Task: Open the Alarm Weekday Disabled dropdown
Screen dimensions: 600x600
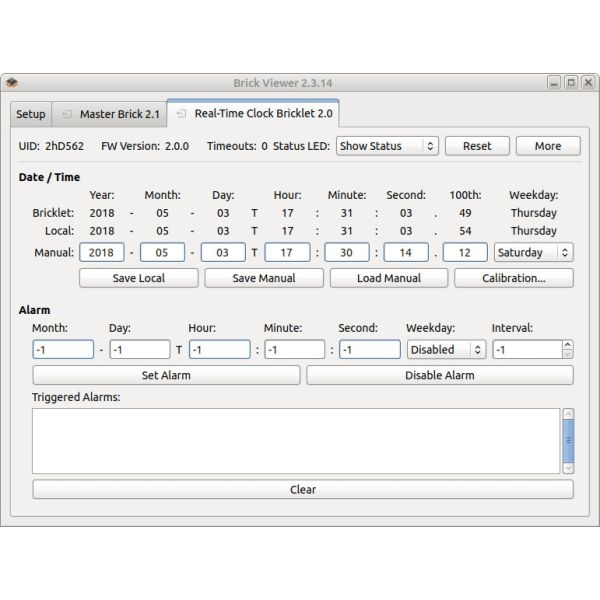Action: (446, 349)
